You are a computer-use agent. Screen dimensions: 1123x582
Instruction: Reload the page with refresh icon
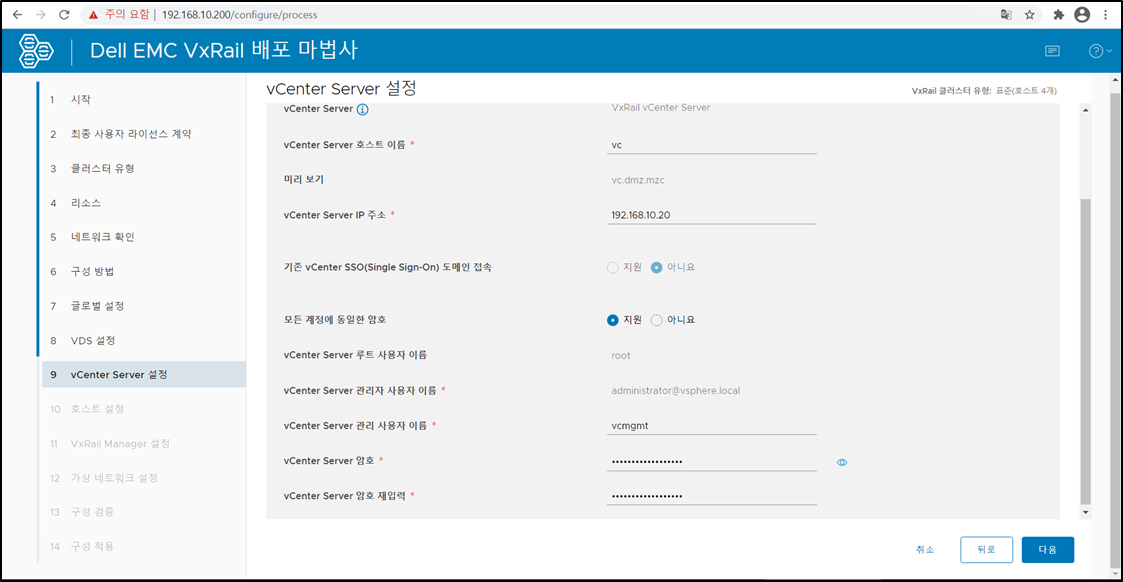(x=64, y=14)
